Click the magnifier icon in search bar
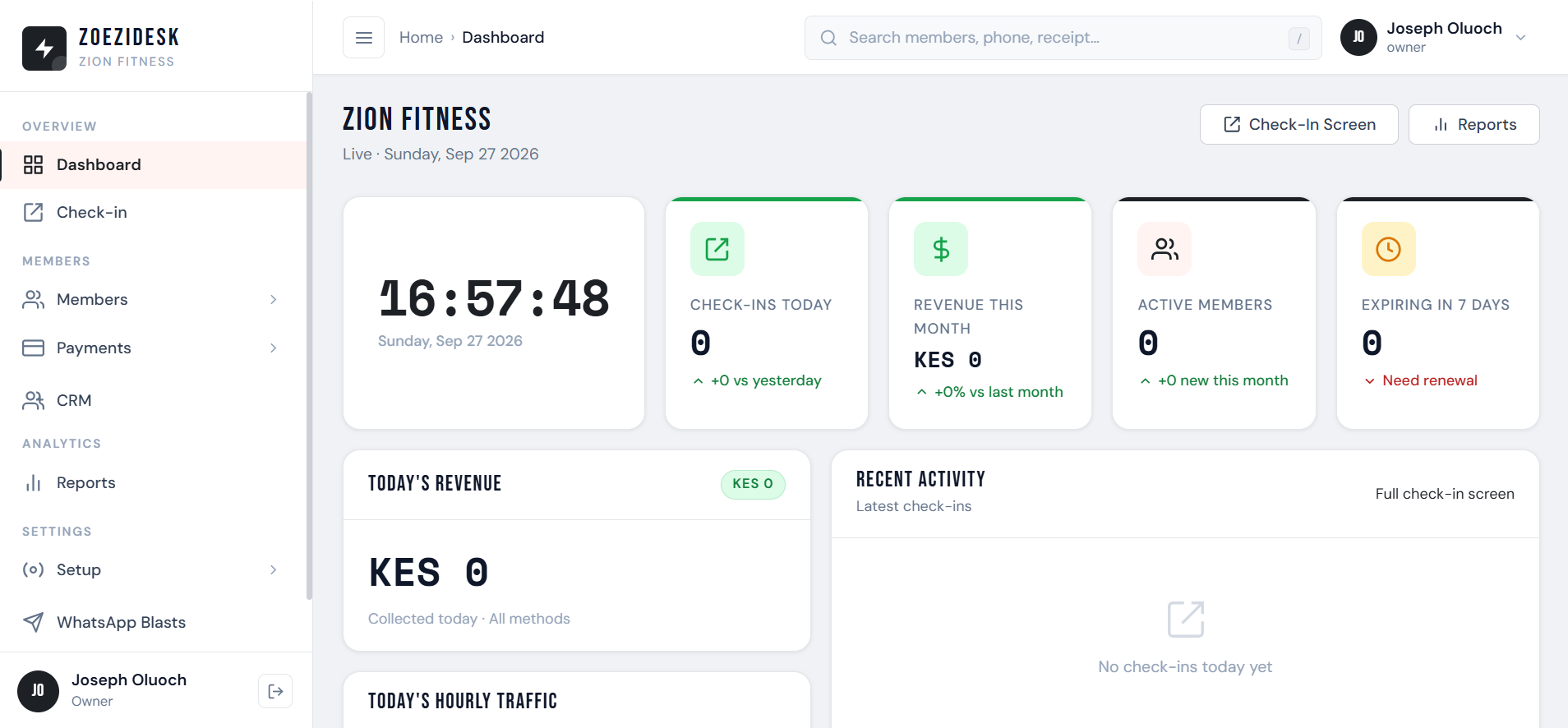Image resolution: width=1568 pixels, height=728 pixels. point(828,38)
